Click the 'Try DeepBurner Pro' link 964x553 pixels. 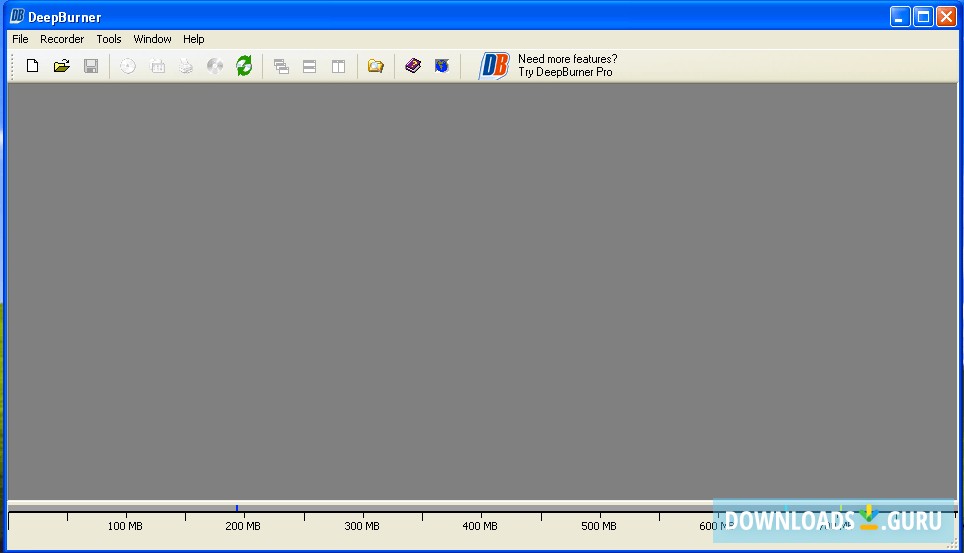(x=565, y=72)
